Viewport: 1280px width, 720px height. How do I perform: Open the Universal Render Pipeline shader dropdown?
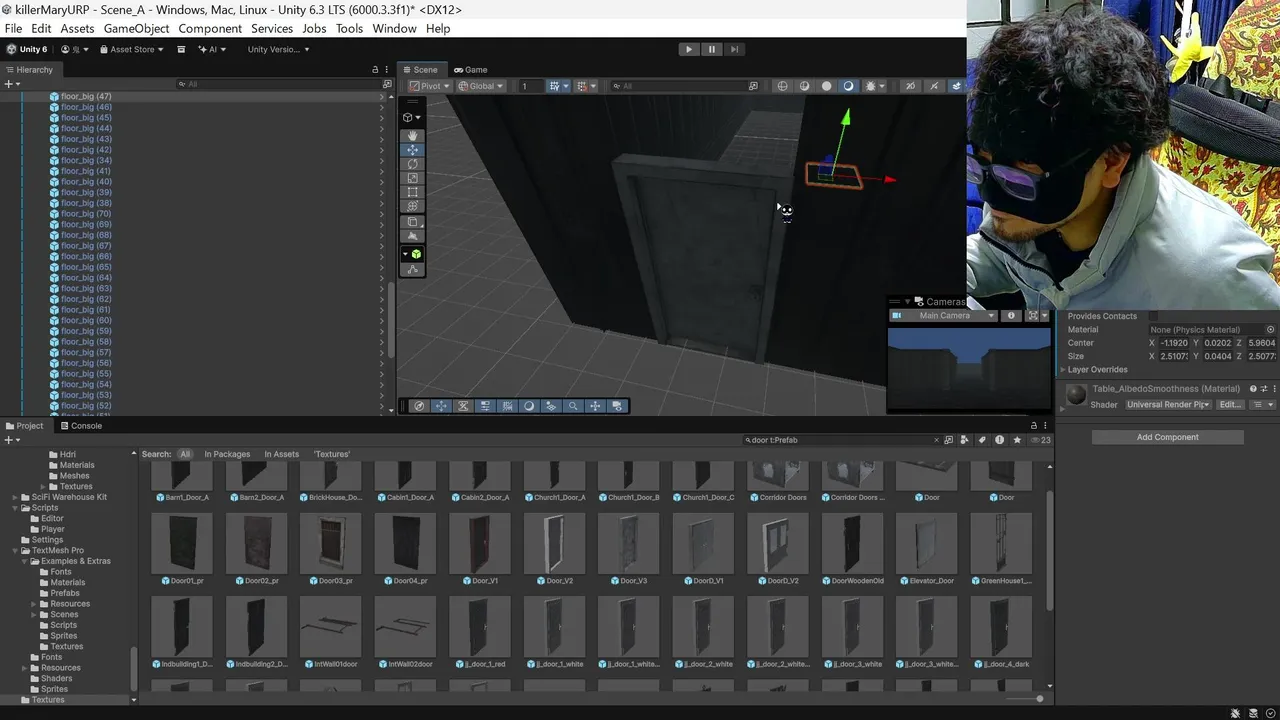[1168, 405]
